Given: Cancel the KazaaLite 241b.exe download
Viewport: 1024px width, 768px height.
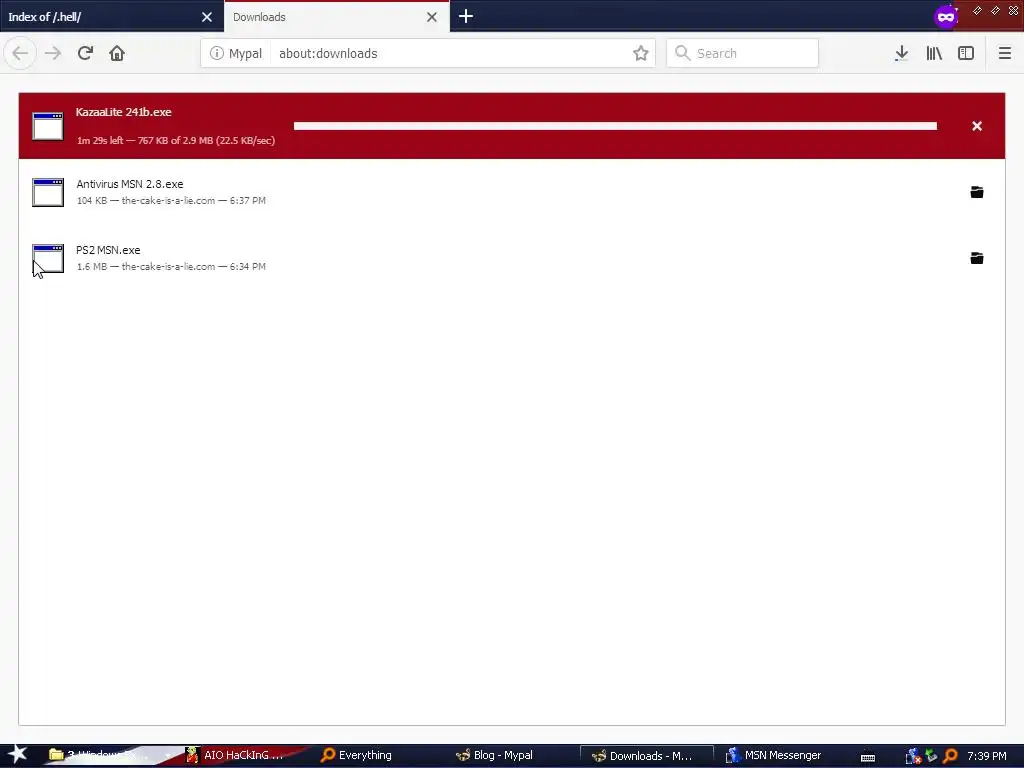Looking at the screenshot, I should click(977, 126).
